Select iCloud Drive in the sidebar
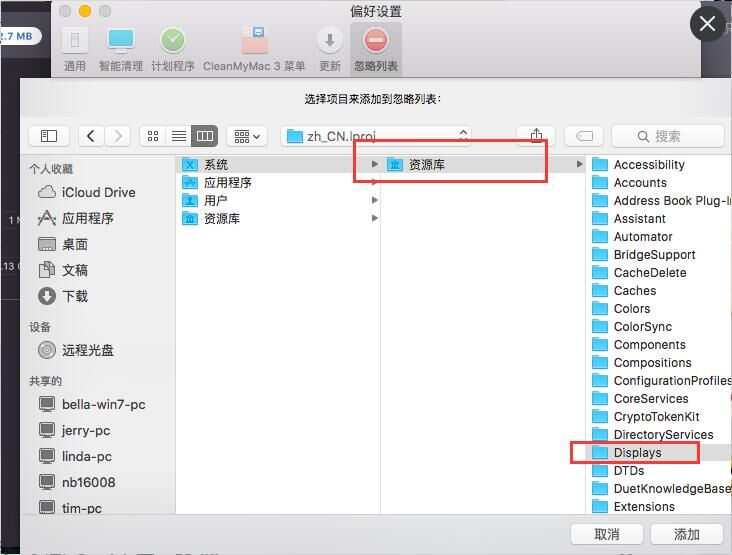Screen dimensions: 732x555 (98, 192)
